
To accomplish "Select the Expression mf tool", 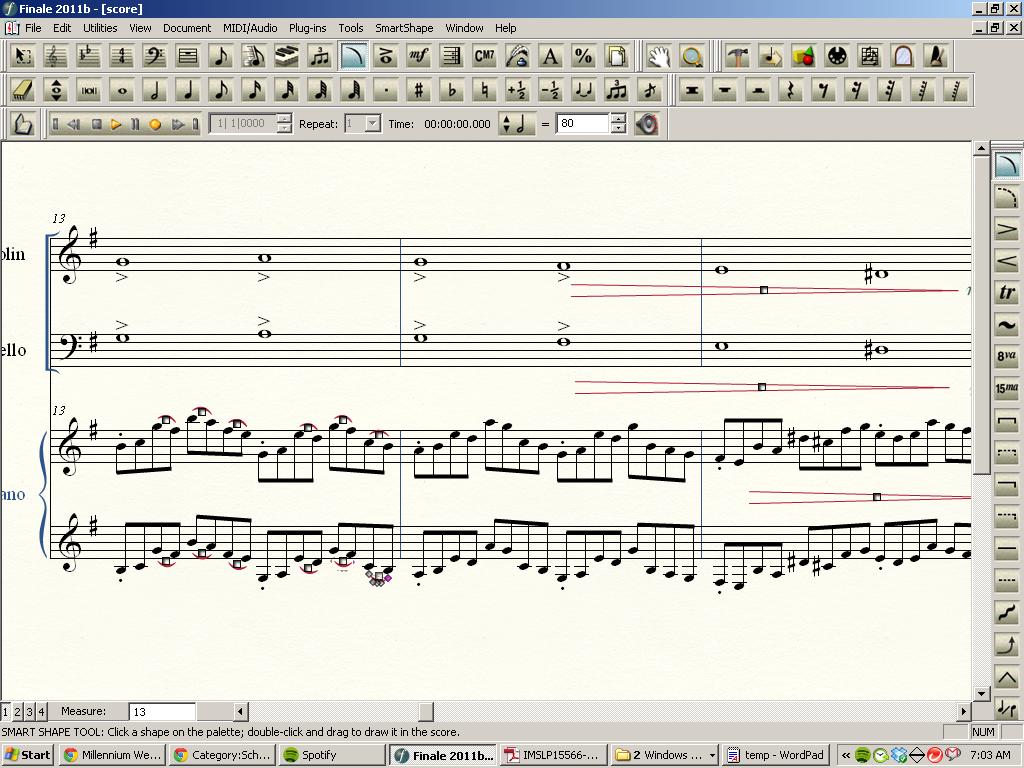I will coord(419,56).
